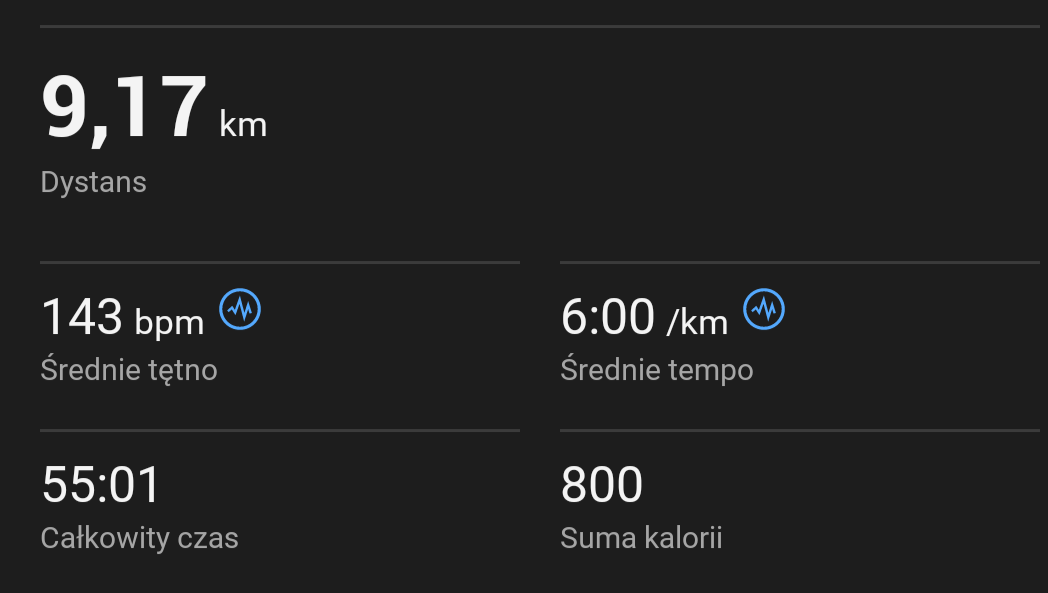Tap the average pace chart icon

tap(764, 309)
